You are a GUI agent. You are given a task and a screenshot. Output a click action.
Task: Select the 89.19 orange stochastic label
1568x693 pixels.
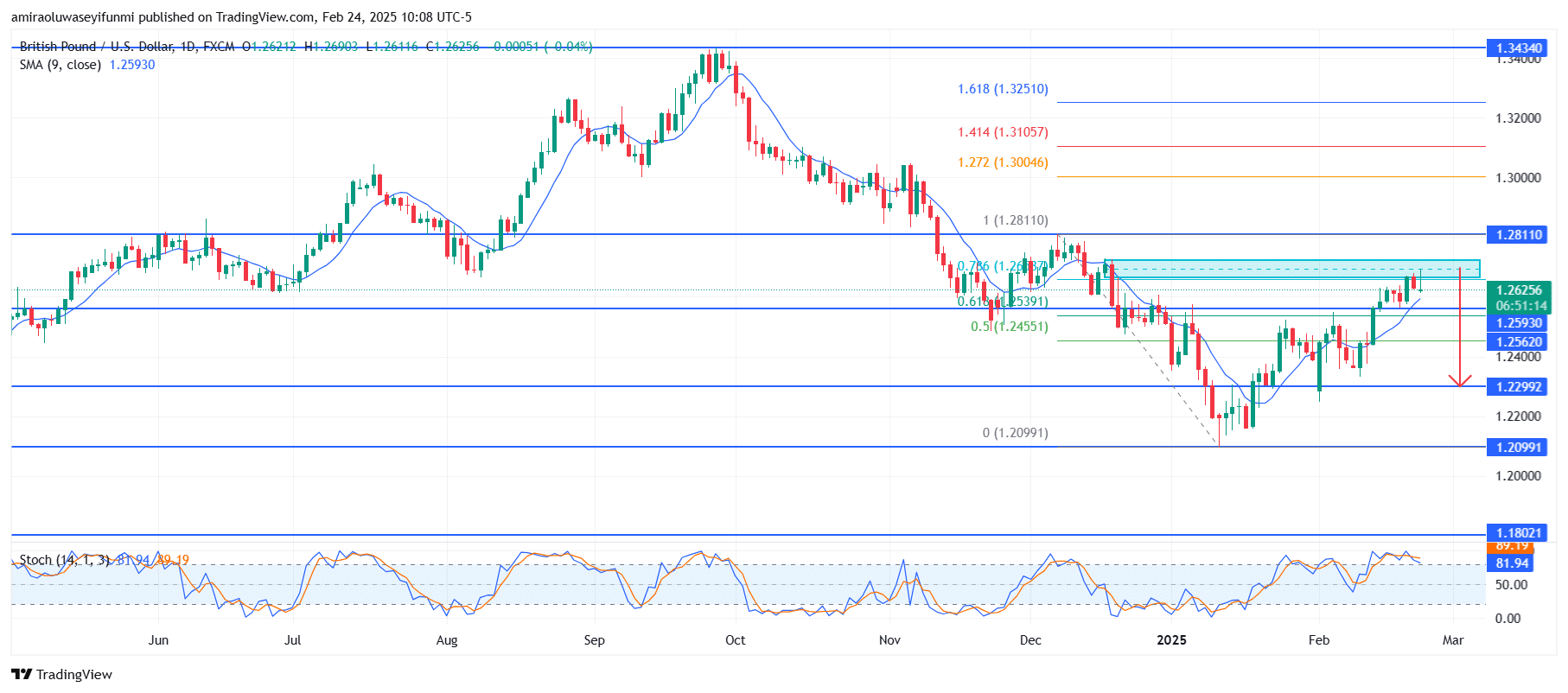(x=1511, y=546)
